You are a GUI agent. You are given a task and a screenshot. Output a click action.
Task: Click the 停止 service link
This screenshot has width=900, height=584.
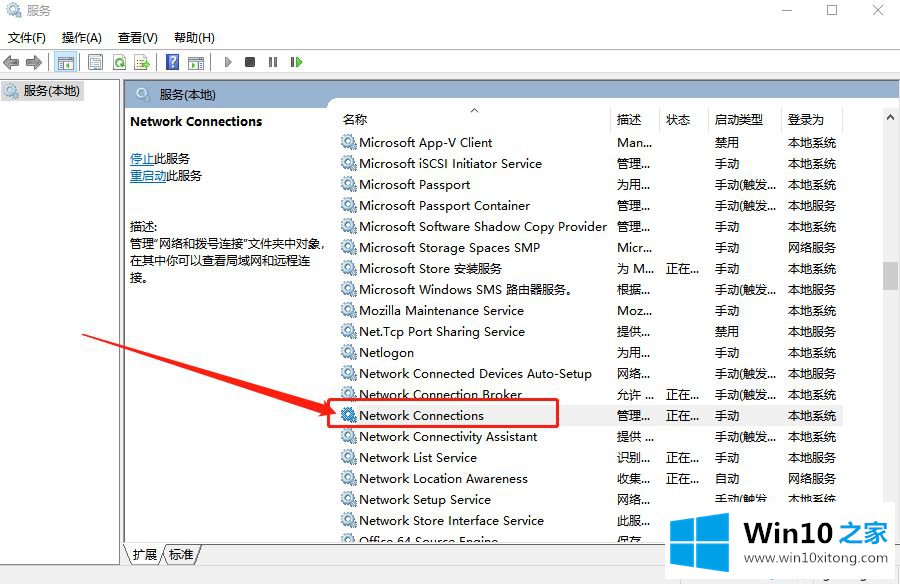(142, 158)
